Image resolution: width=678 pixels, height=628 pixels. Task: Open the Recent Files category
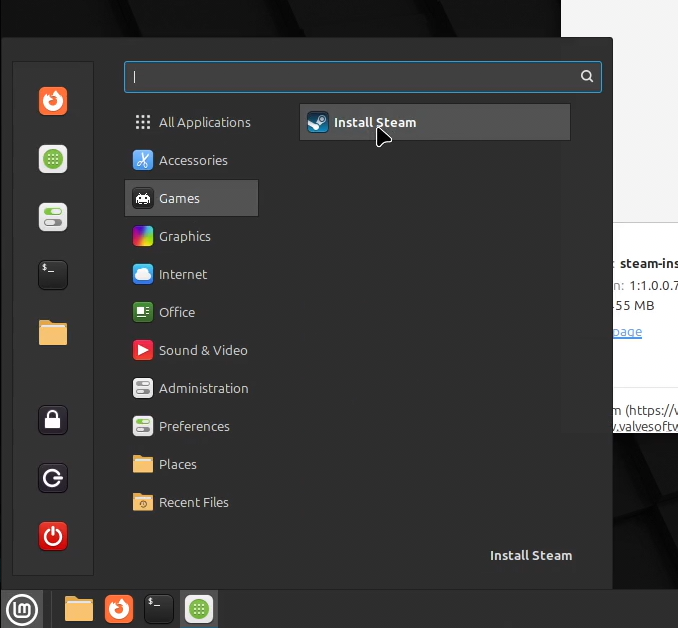click(192, 503)
